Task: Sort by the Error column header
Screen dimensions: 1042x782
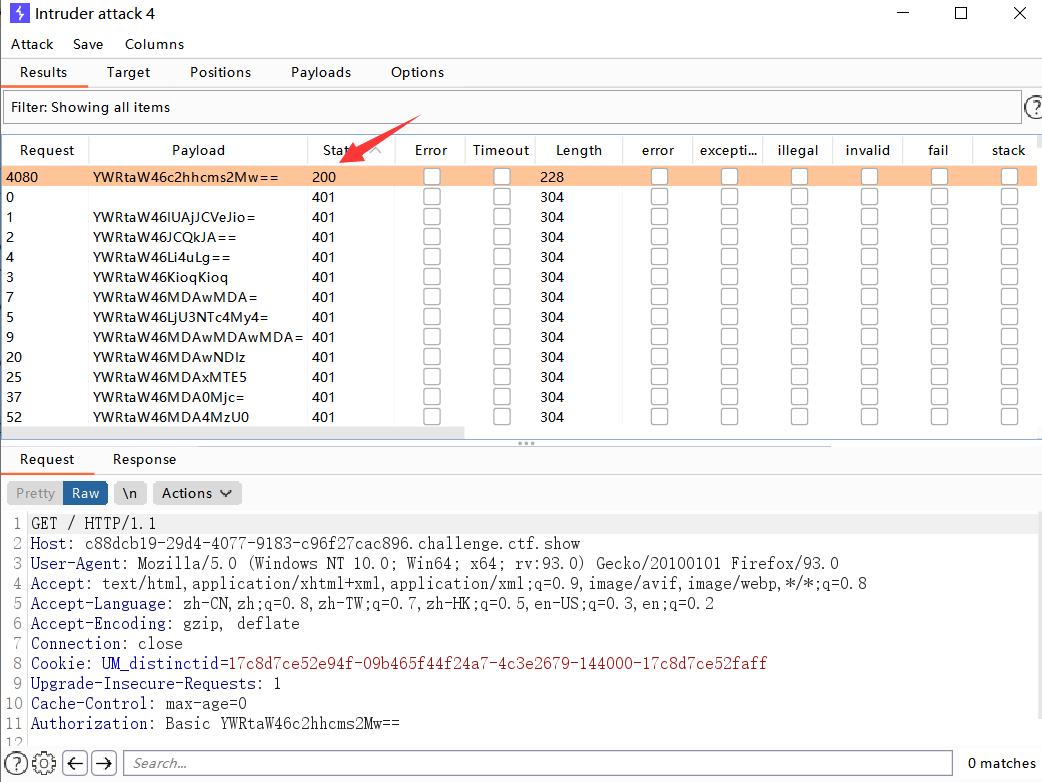Action: [x=431, y=150]
